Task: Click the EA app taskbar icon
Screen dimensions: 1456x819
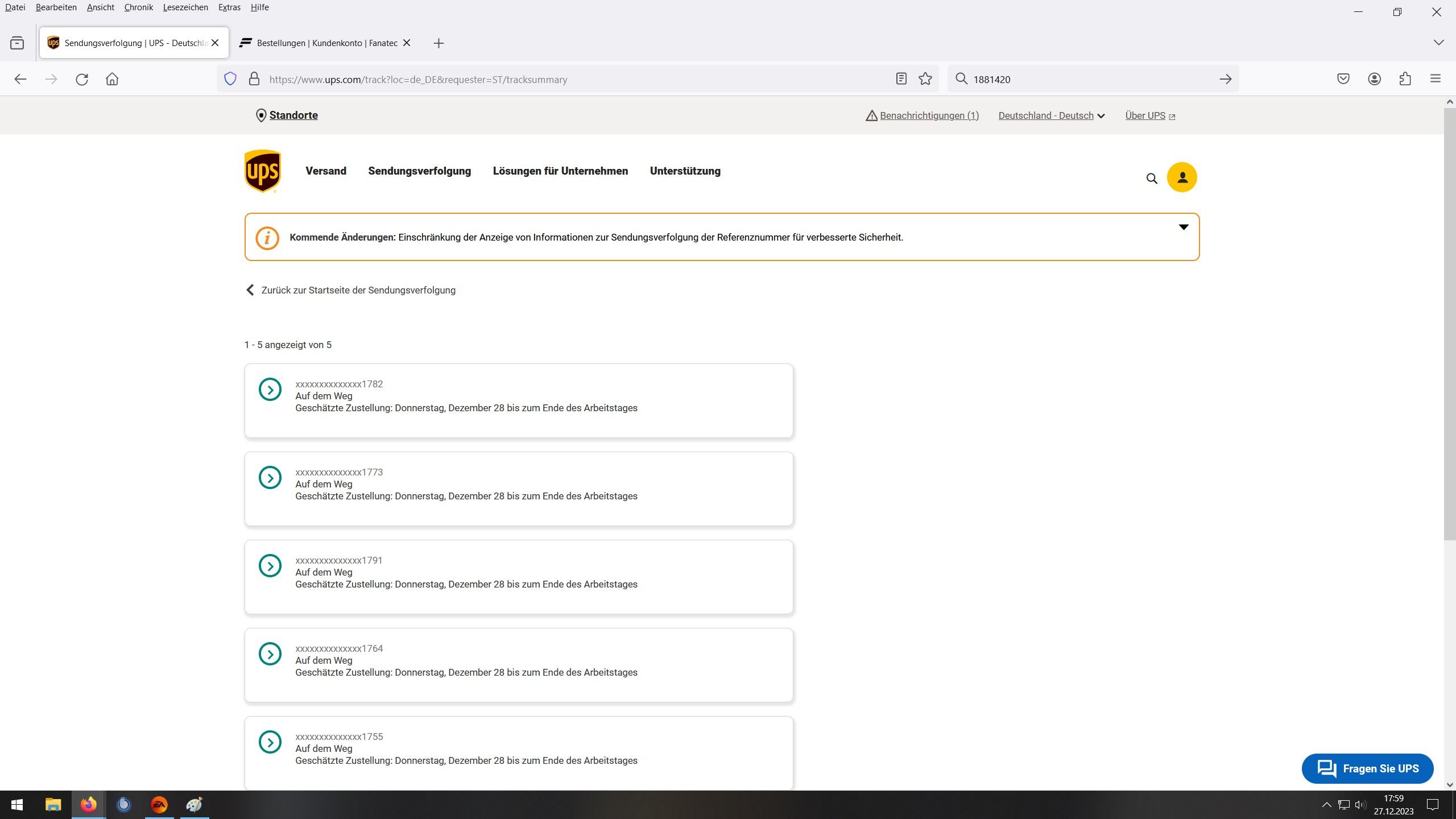Action: [x=159, y=805]
